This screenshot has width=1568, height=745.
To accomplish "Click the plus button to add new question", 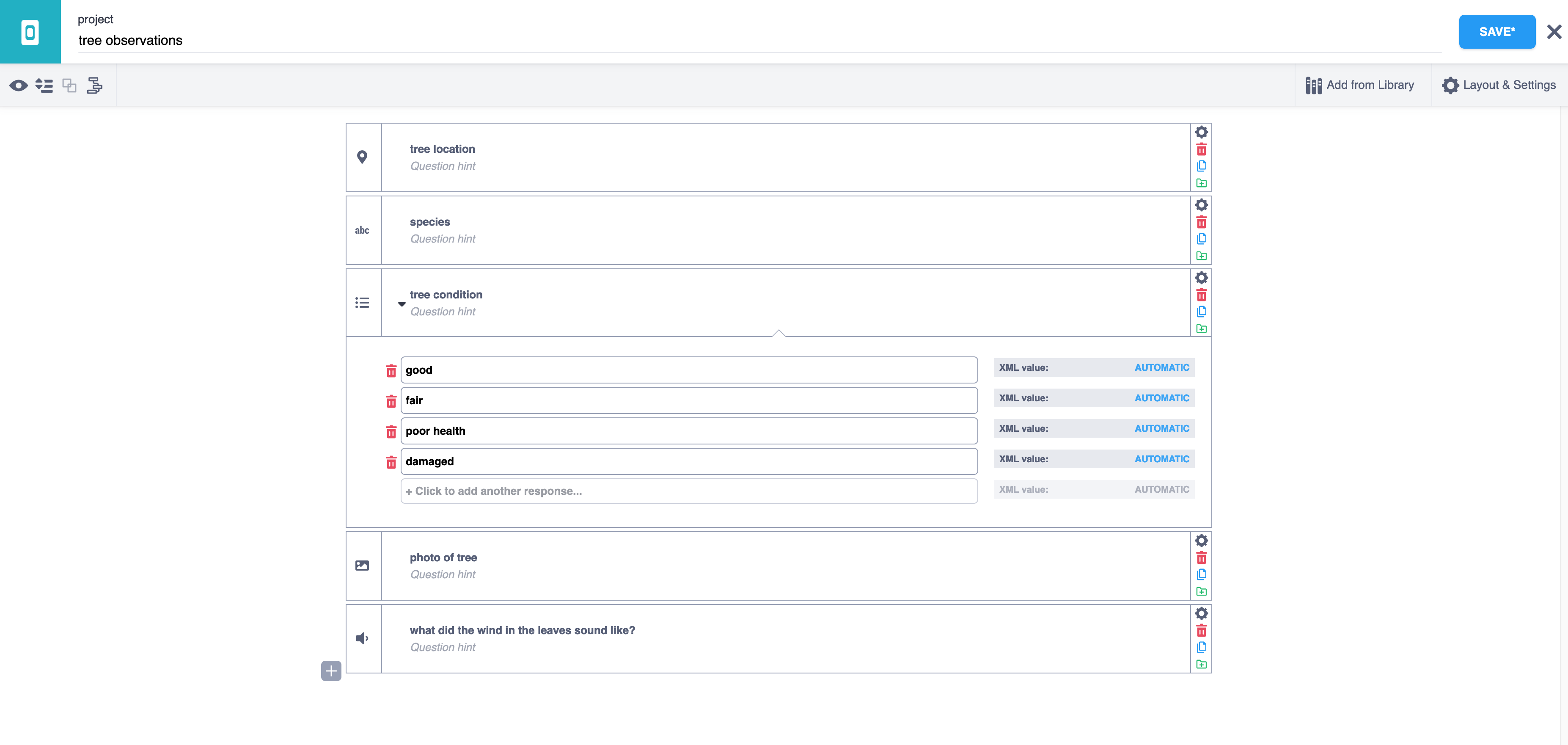I will 331,670.
